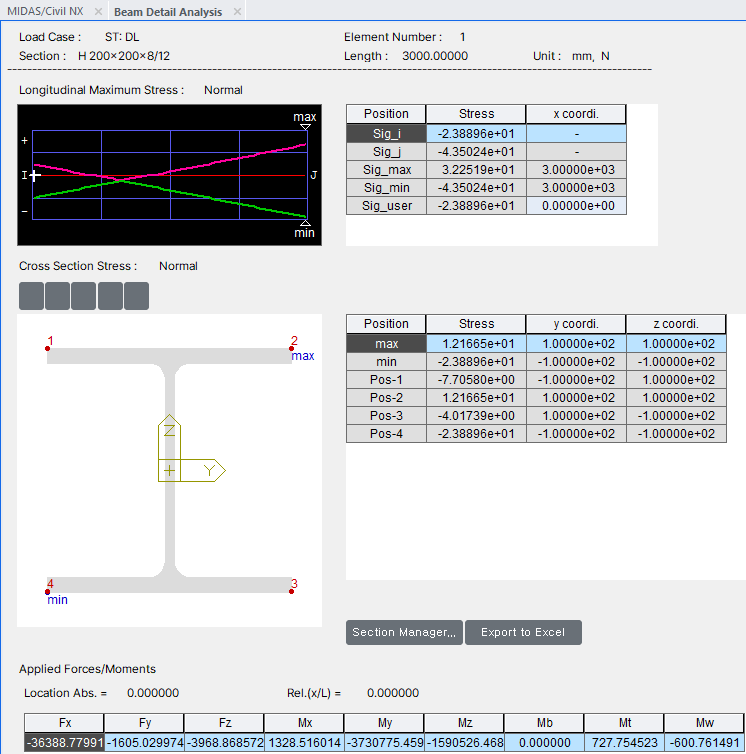Edit the Sig_user x coordinate field 0.00000e+00
Viewport: 746px width, 754px height.
pyautogui.click(x=576, y=206)
